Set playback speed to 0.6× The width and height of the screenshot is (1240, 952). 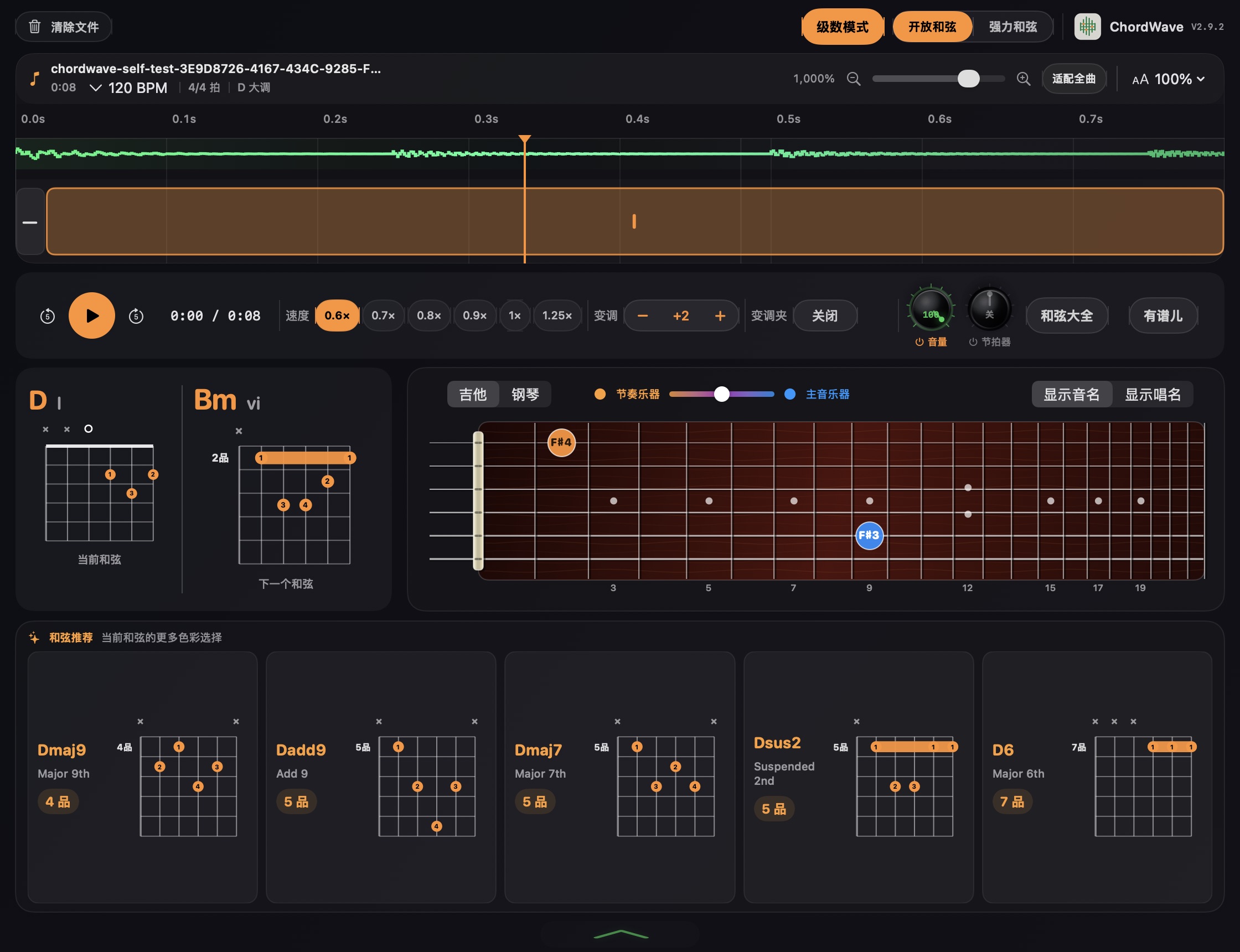point(337,315)
